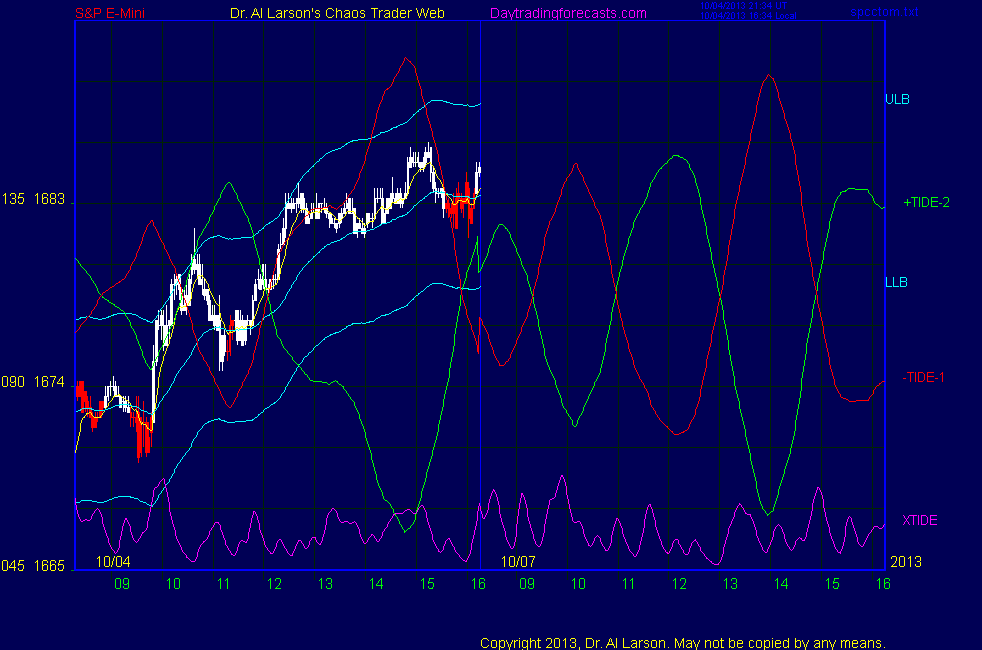Click the -TIDE-1 red legend label
Viewport: 982px width, 650px height.
pos(924,377)
